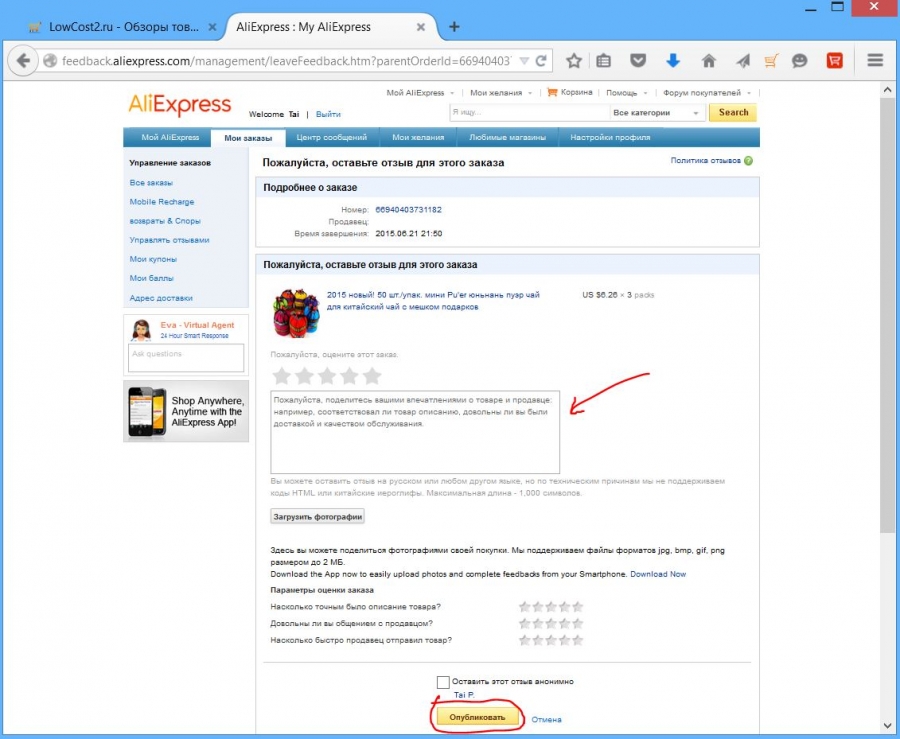The height and width of the screenshot is (739, 900).
Task: Open Управлять отзывами sidebar link
Action: (169, 240)
